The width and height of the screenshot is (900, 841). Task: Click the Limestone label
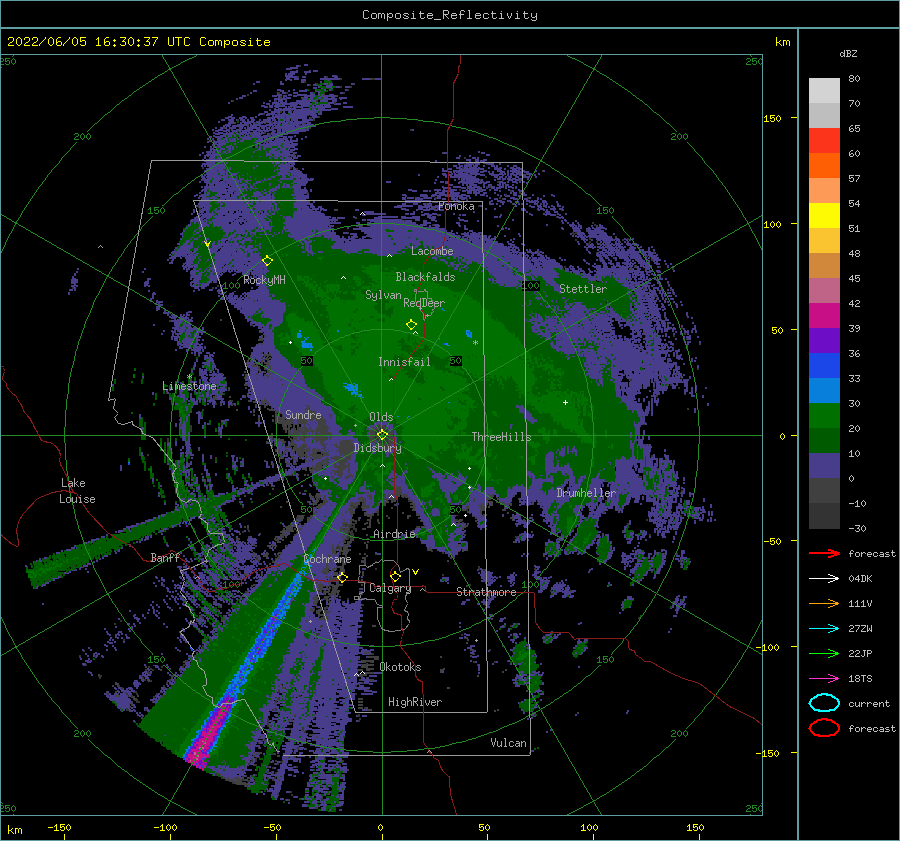pos(189,386)
